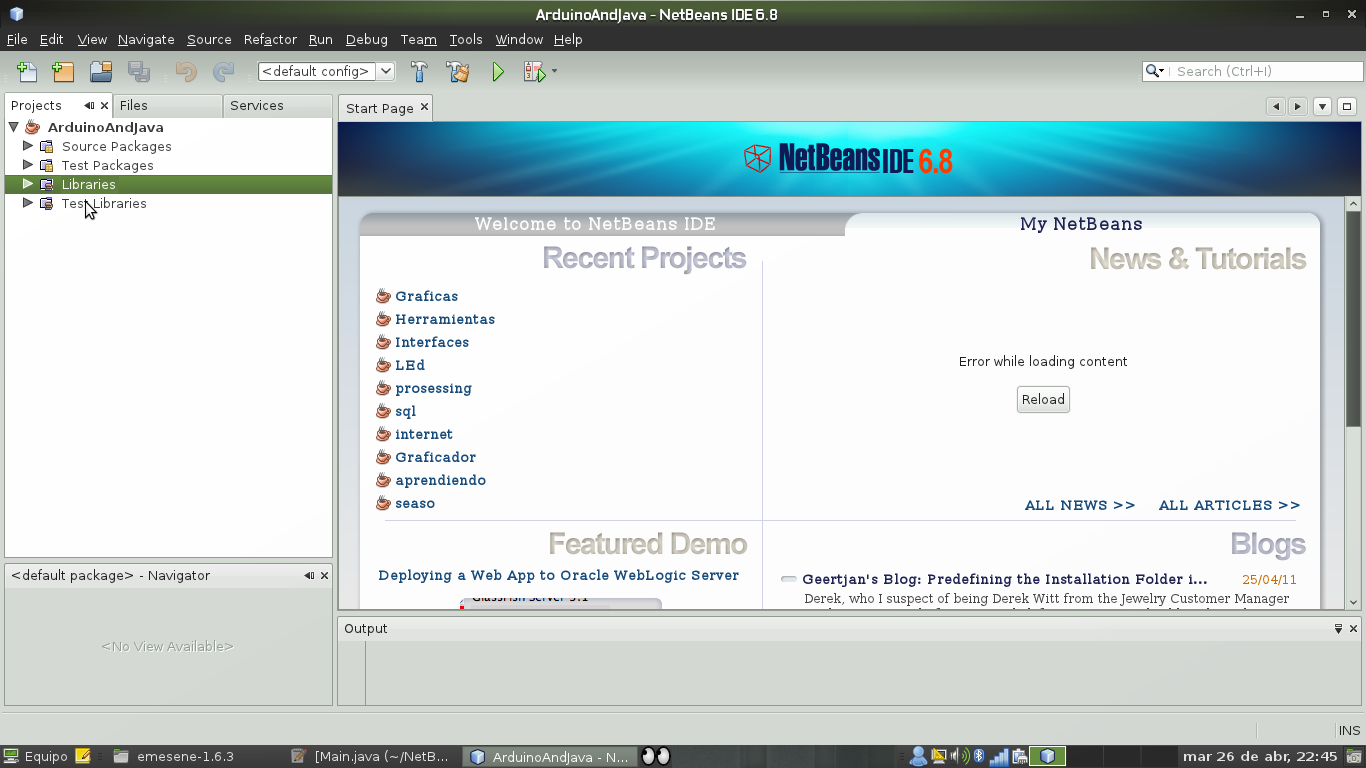Viewport: 1366px width, 768px height.
Task: Switch to the Welcome to NetBeans IDE tab
Action: [x=595, y=224]
